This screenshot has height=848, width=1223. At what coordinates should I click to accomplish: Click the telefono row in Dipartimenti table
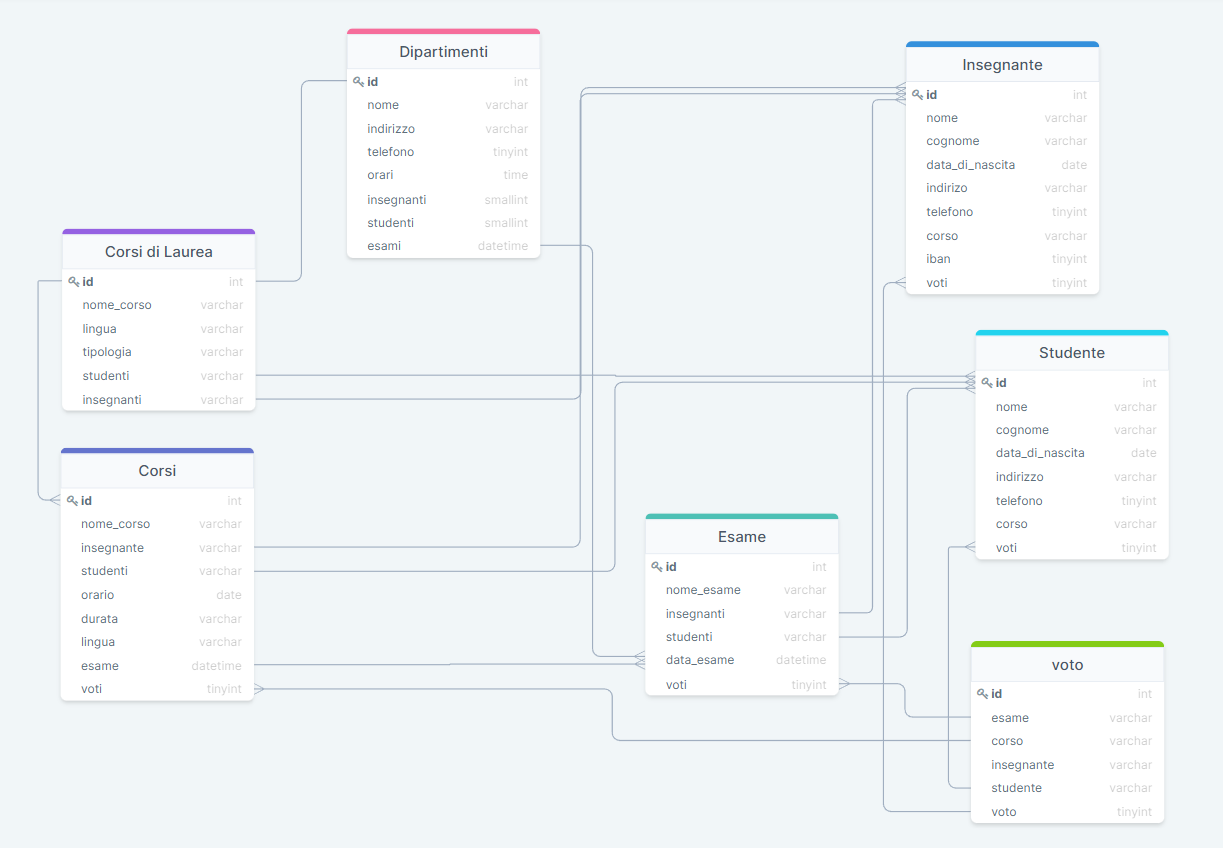(392, 151)
